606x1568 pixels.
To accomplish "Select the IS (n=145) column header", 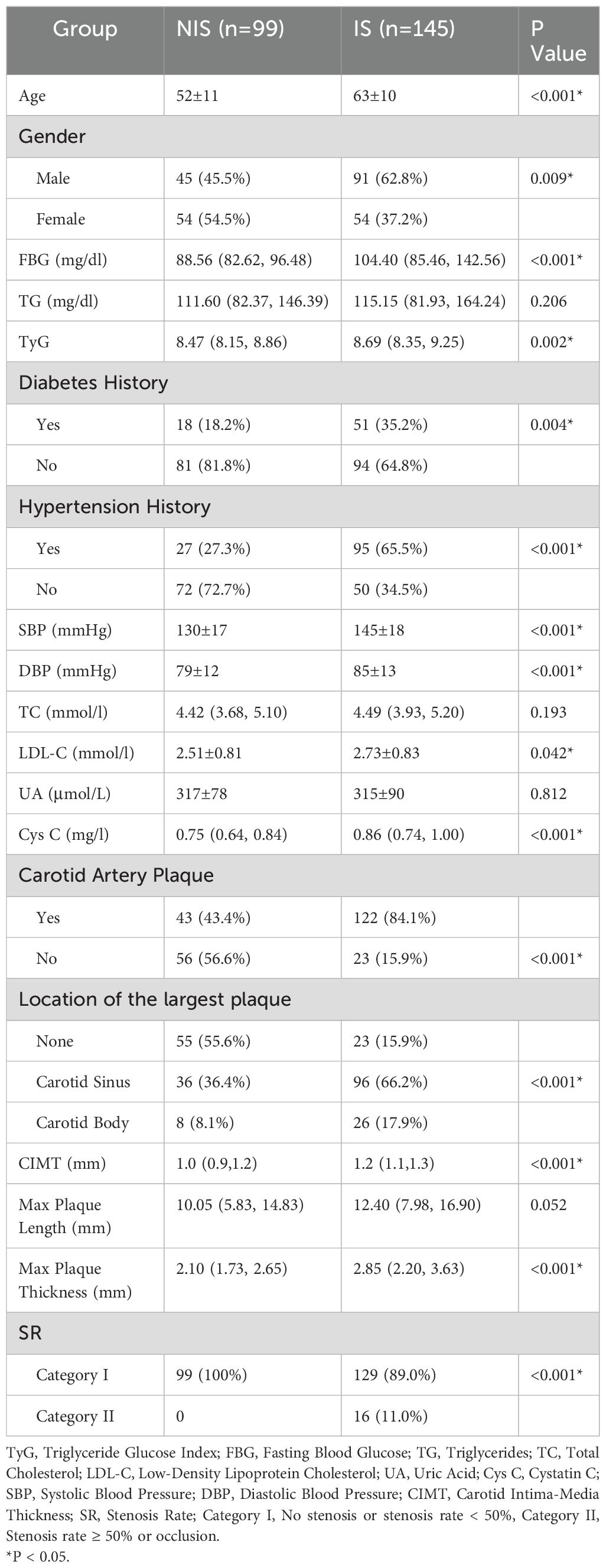I will tap(404, 28).
